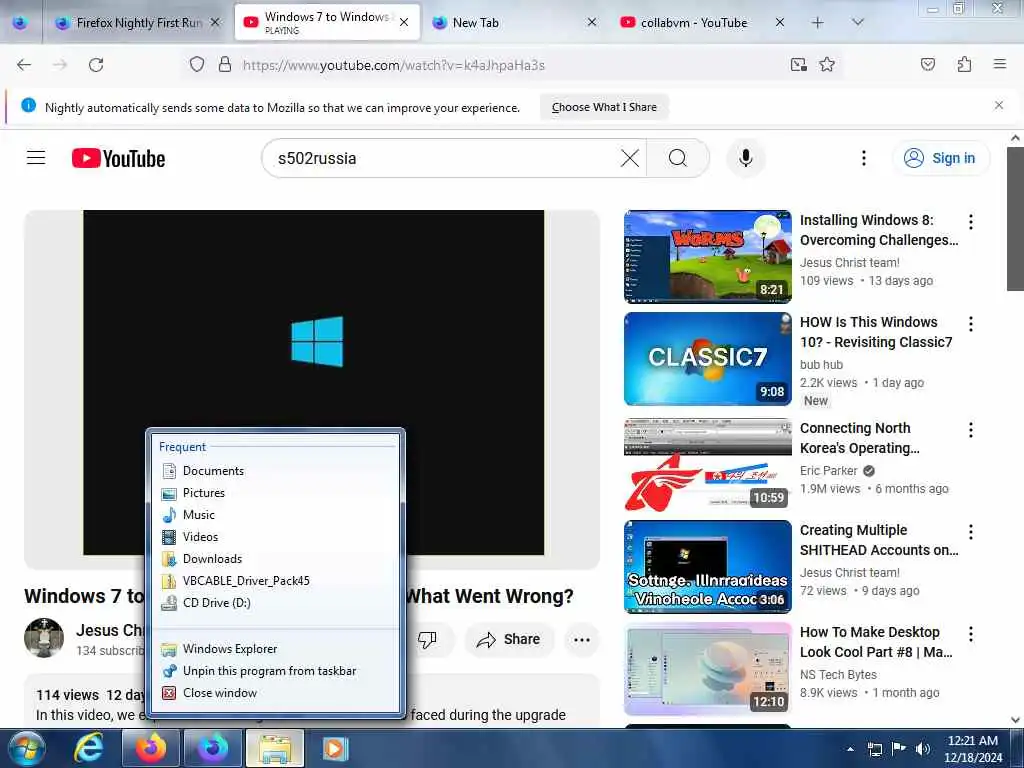Open Music from the jump list
1024x768 pixels.
click(x=275, y=515)
